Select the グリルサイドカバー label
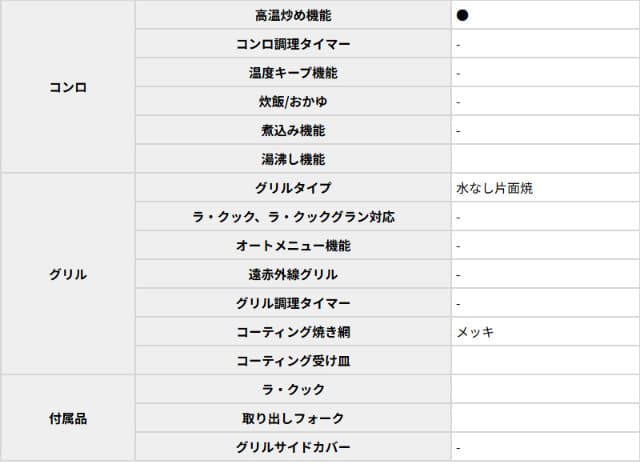Viewport: 640px width, 468px height. (x=293, y=447)
